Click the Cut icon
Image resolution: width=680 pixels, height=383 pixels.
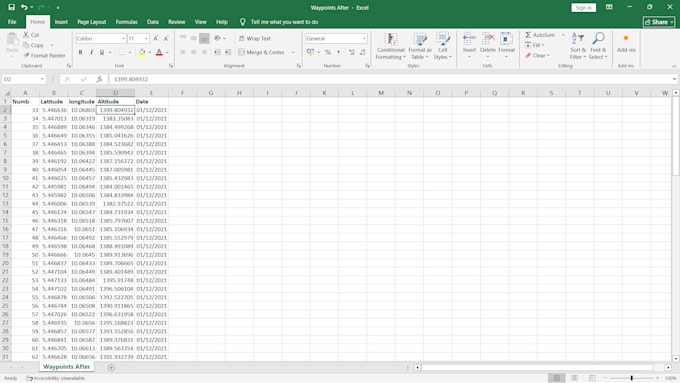point(26,35)
